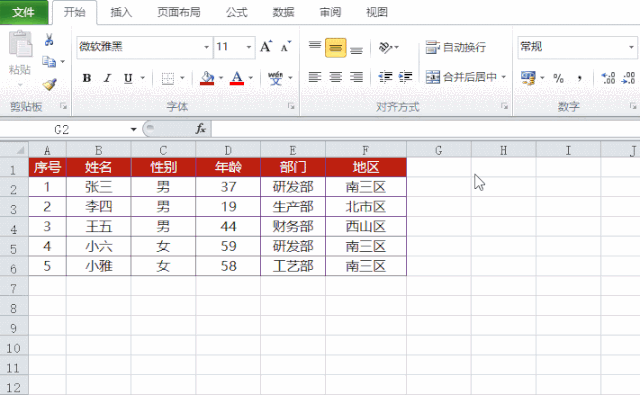Viewport: 640px width, 395px height.
Task: Select column G header
Action: click(439, 150)
